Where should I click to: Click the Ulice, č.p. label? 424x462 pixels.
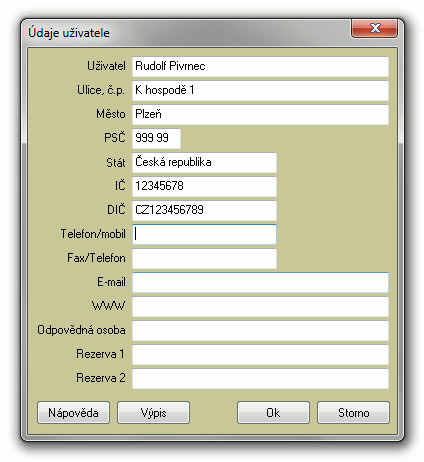click(x=101, y=90)
